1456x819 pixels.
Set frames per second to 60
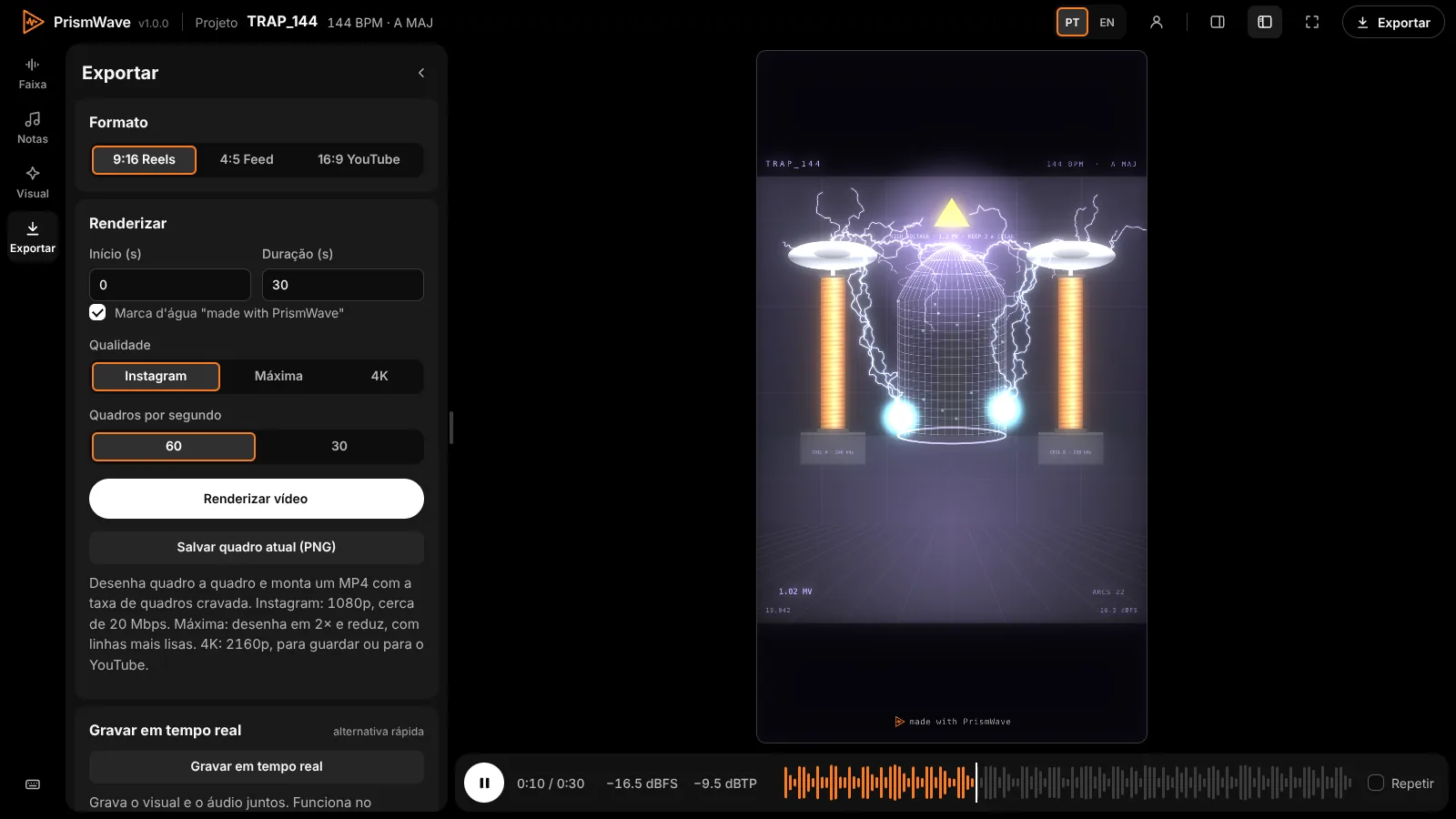174,446
